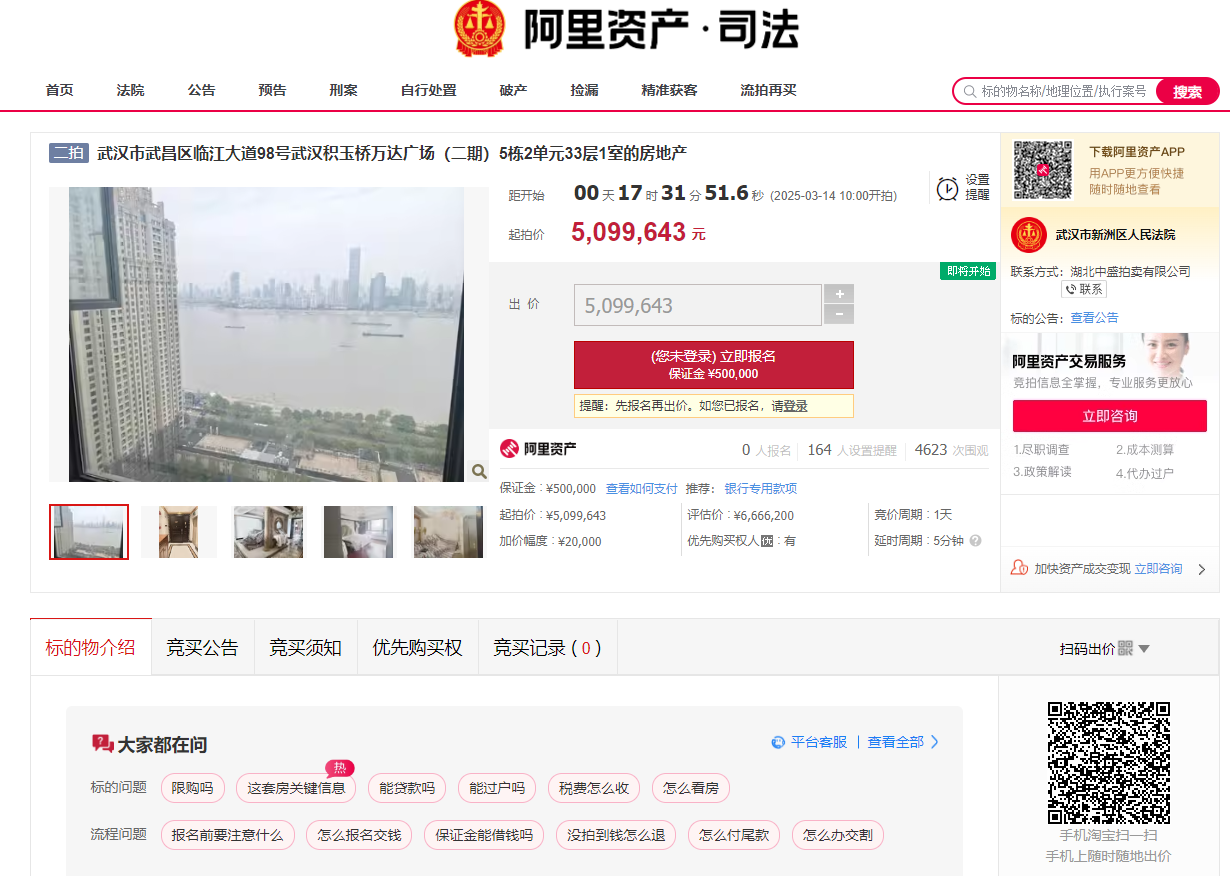Screen dimensions: 1230x876
Task: Click the 查看如何支付 link
Action: click(x=642, y=489)
